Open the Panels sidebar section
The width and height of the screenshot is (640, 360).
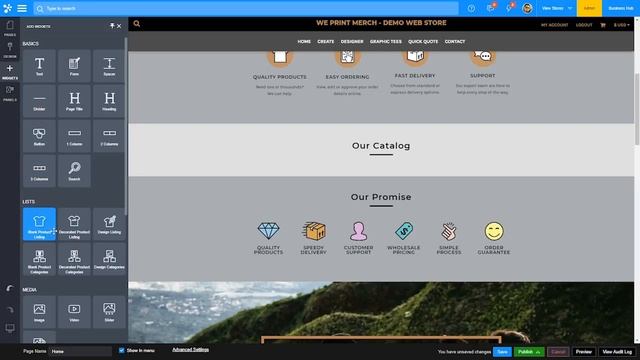tap(10, 93)
